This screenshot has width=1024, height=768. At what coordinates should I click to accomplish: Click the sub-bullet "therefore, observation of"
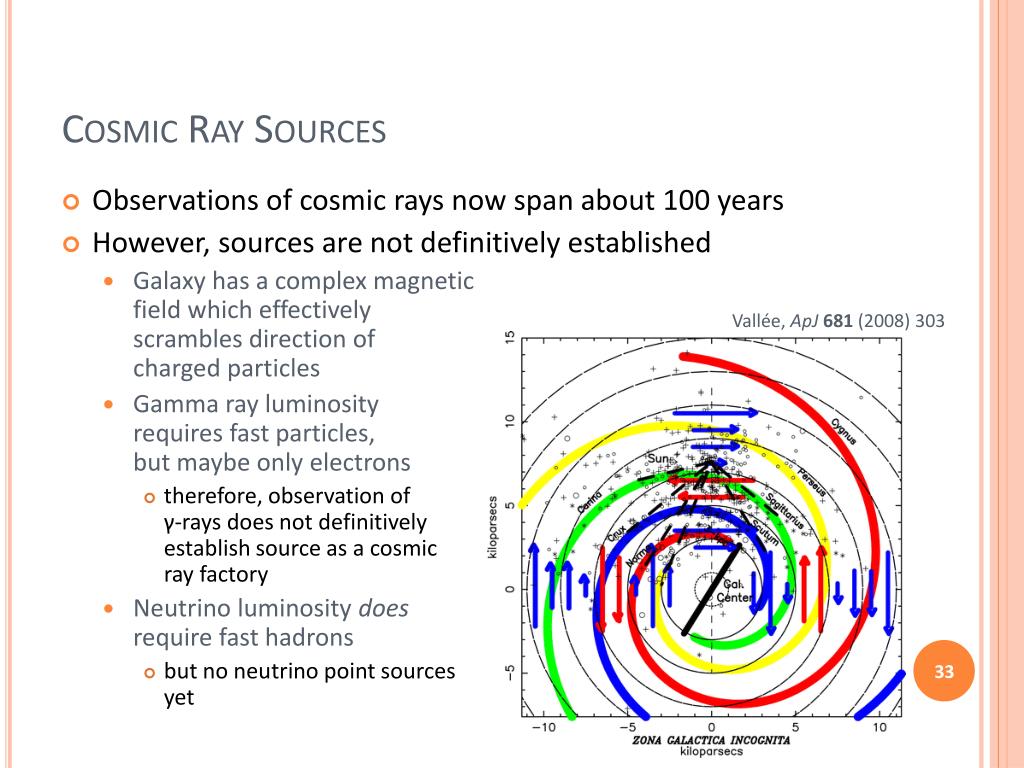pos(287,496)
